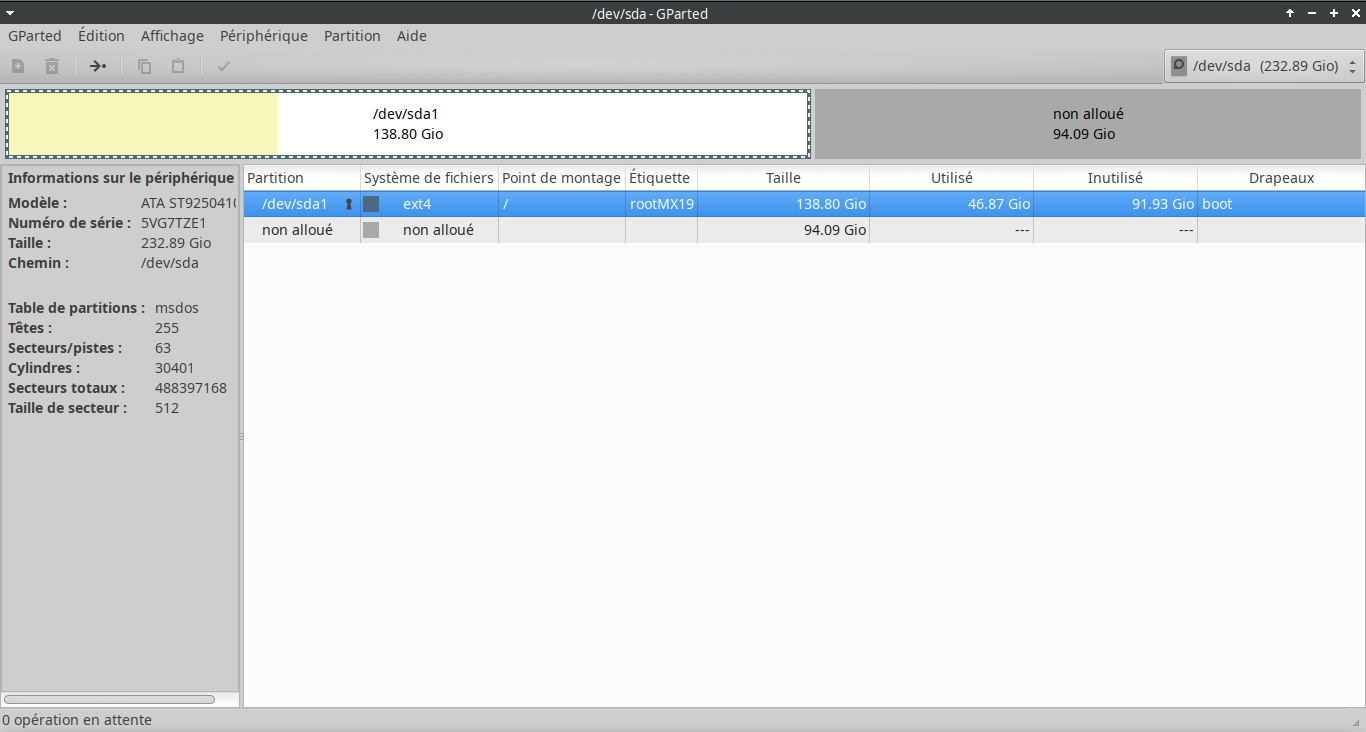Click the Resize/Move arrow toolbar icon
Image resolution: width=1366 pixels, height=732 pixels.
click(97, 66)
